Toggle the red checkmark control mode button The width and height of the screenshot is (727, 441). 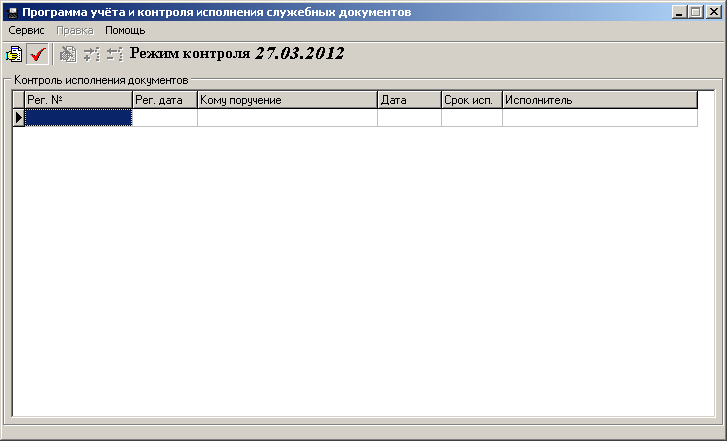[39, 54]
